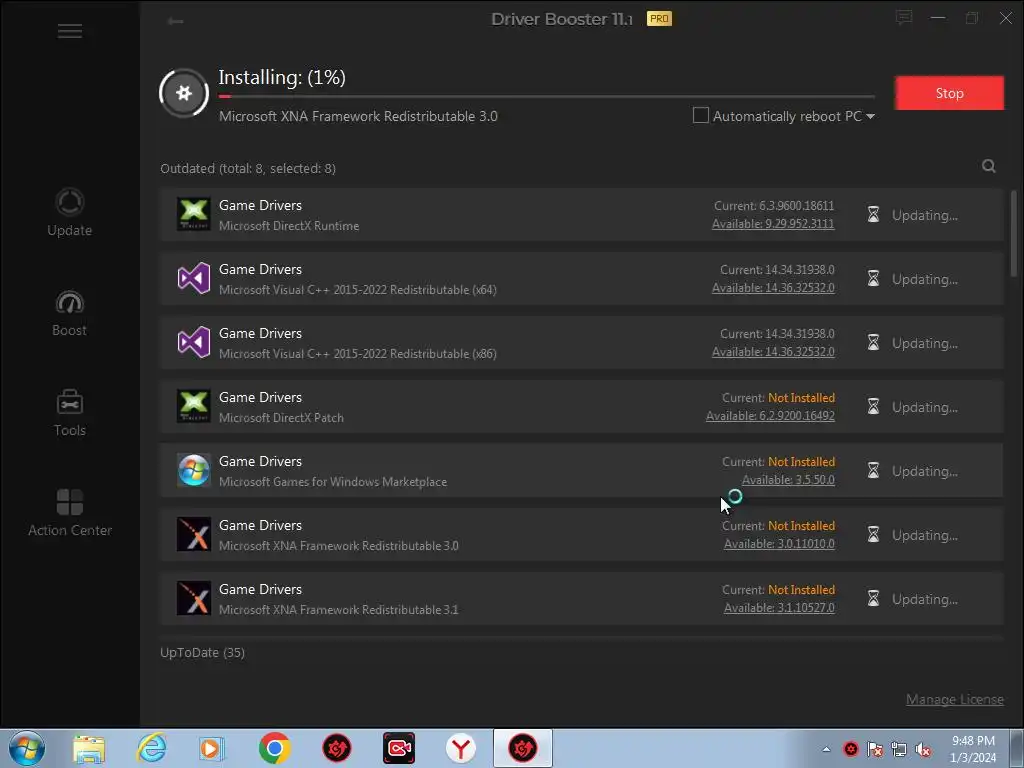Show hidden system tray icons
Viewport: 1024px width, 768px height.
[x=826, y=749]
